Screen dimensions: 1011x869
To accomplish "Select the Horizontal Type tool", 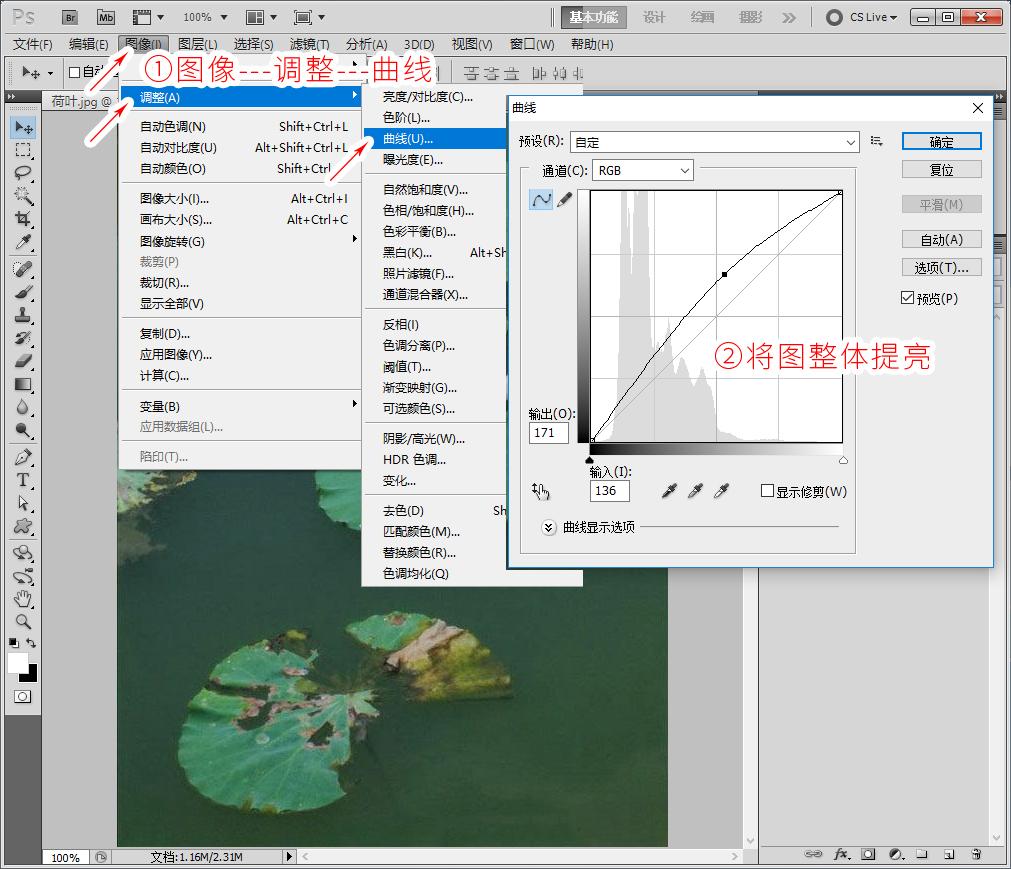I will tap(23, 480).
